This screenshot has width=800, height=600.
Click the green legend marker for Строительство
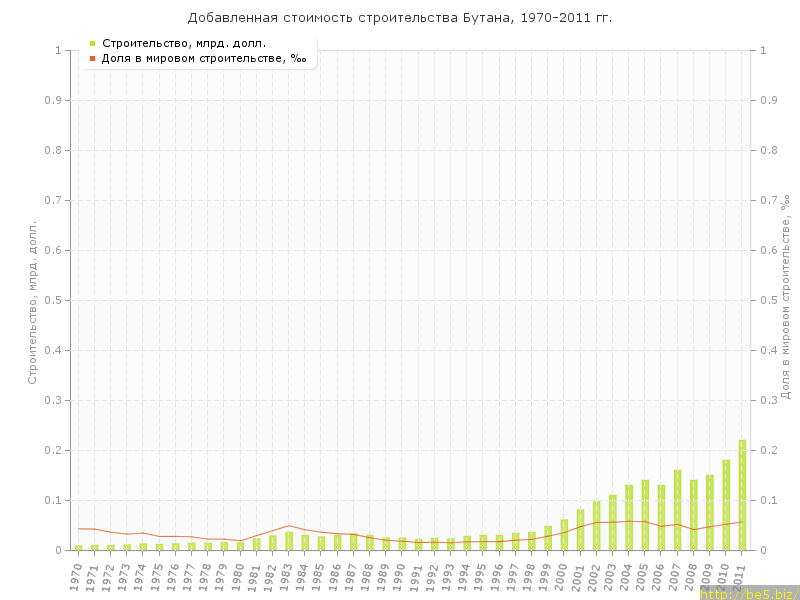click(92, 43)
